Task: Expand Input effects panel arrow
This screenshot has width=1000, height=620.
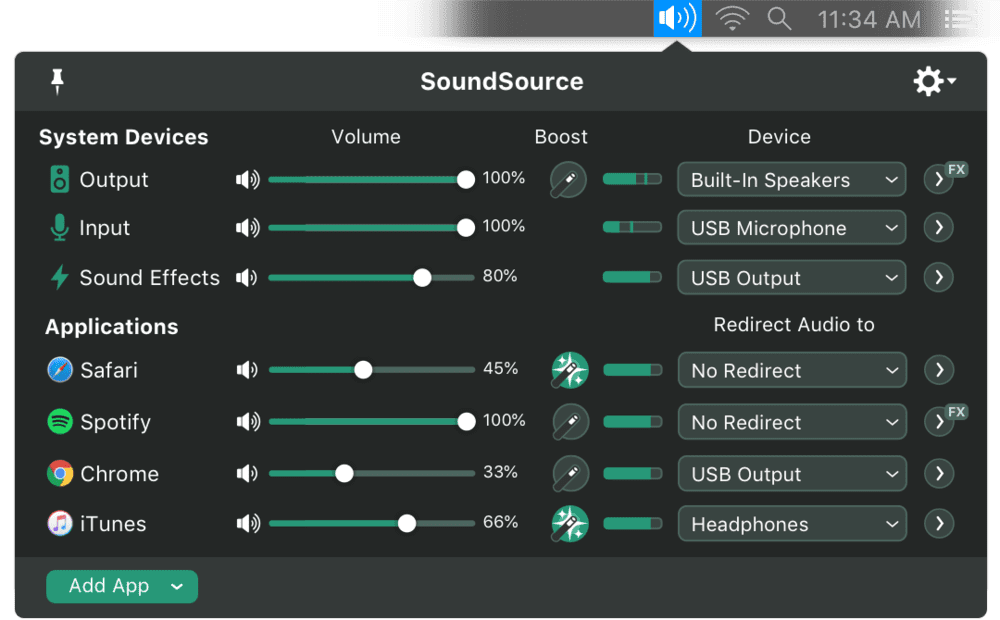Action: point(939,227)
